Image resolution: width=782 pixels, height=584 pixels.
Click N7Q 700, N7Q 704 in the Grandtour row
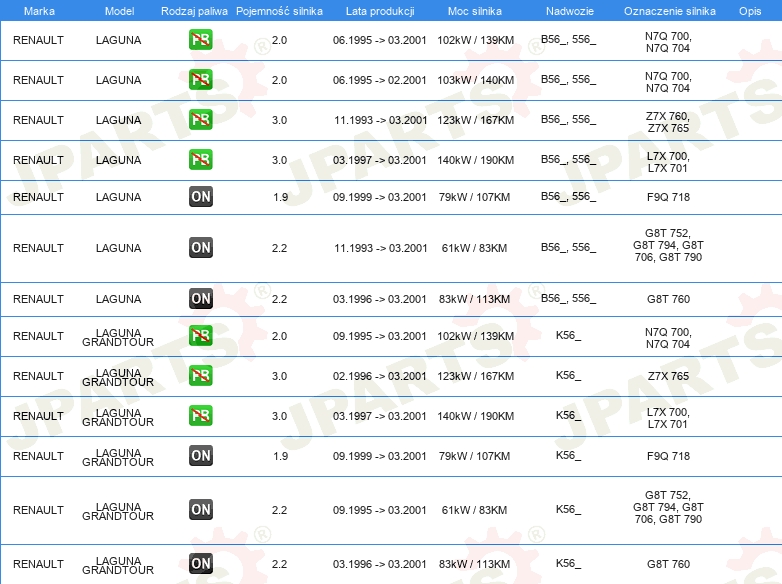click(668, 338)
